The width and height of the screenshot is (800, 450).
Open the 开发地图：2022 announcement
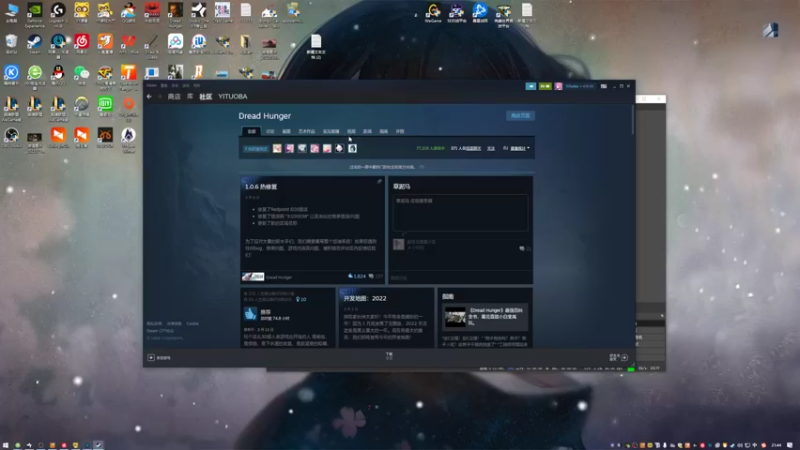tap(365, 298)
